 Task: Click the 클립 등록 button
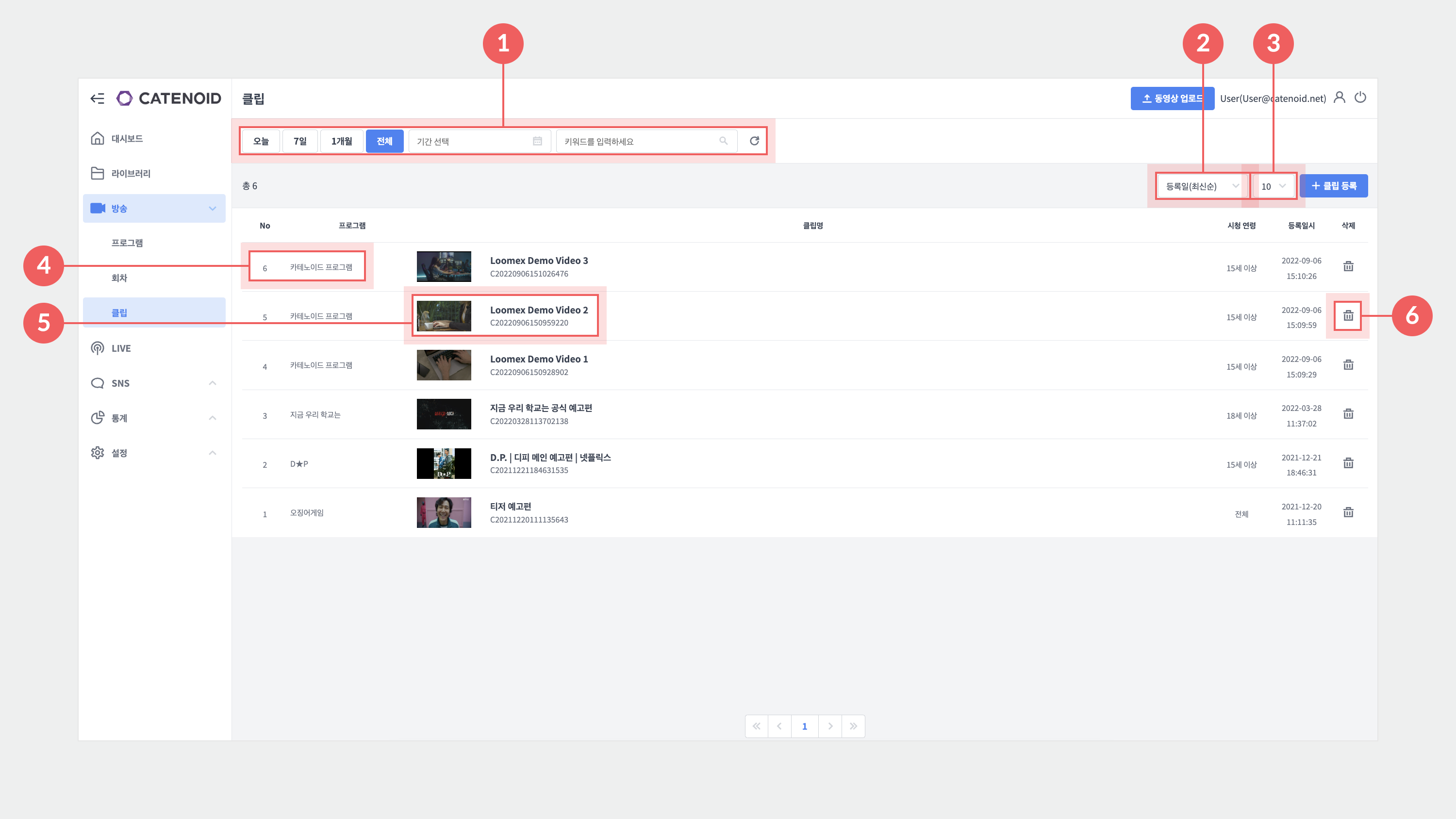pos(1333,186)
